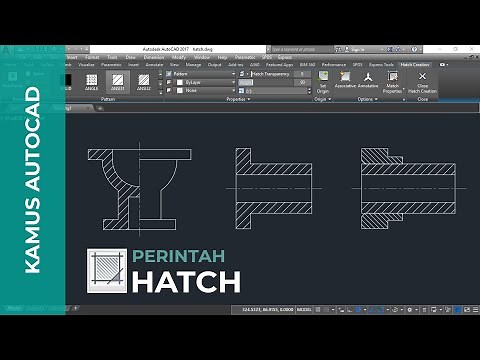Expand the Options panel
480x360 pixels.
tap(367, 99)
